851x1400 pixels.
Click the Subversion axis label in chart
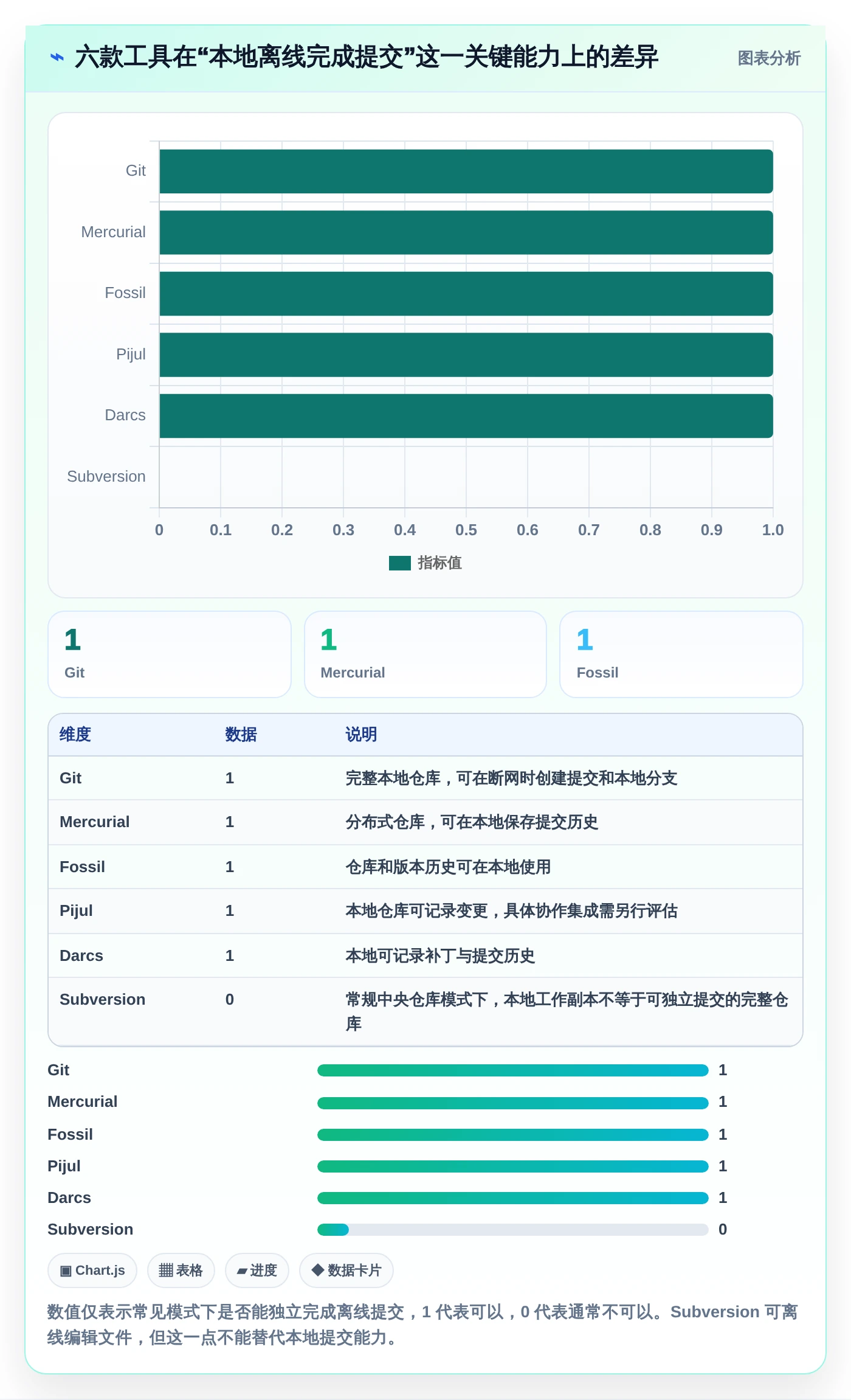tap(106, 476)
